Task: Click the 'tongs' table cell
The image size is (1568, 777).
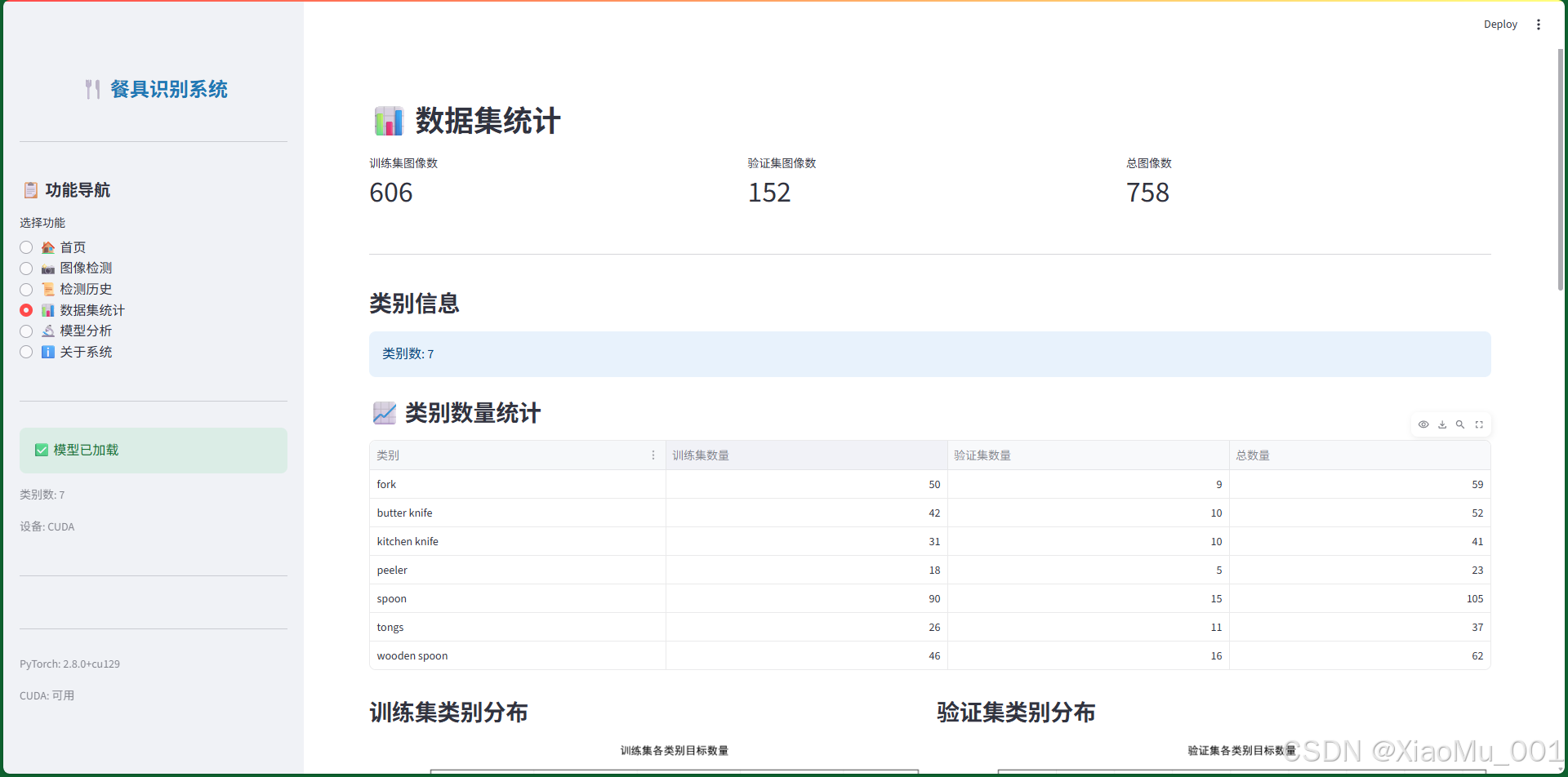Action: (518, 627)
